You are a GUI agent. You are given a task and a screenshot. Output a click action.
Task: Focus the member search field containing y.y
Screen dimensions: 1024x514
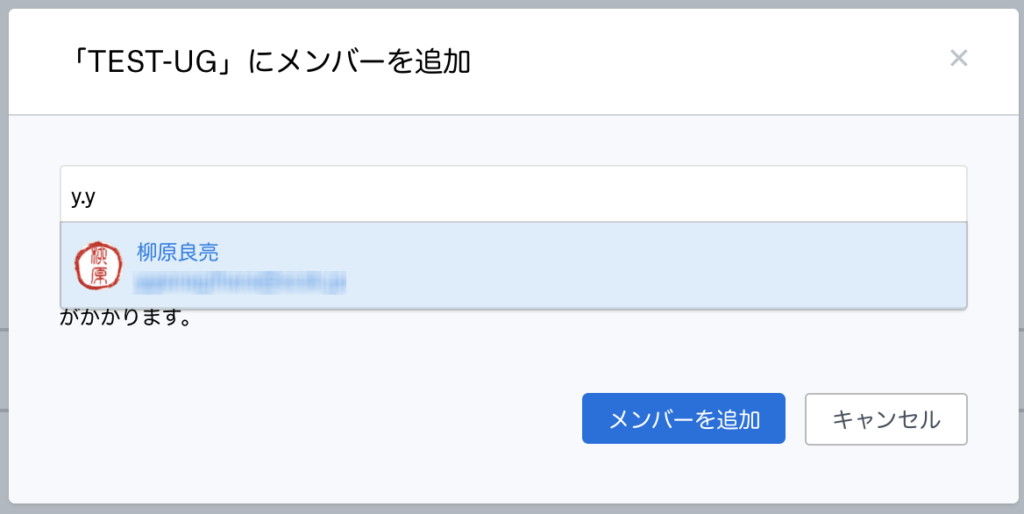pos(513,194)
